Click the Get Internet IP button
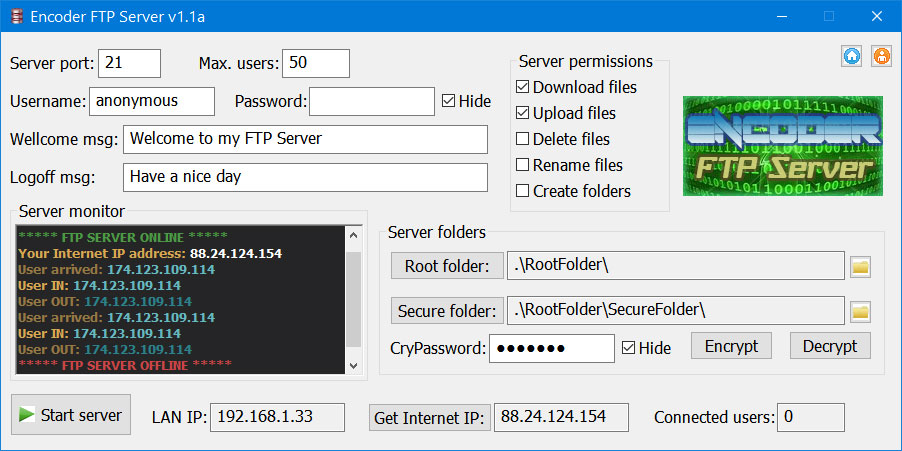 (430, 418)
